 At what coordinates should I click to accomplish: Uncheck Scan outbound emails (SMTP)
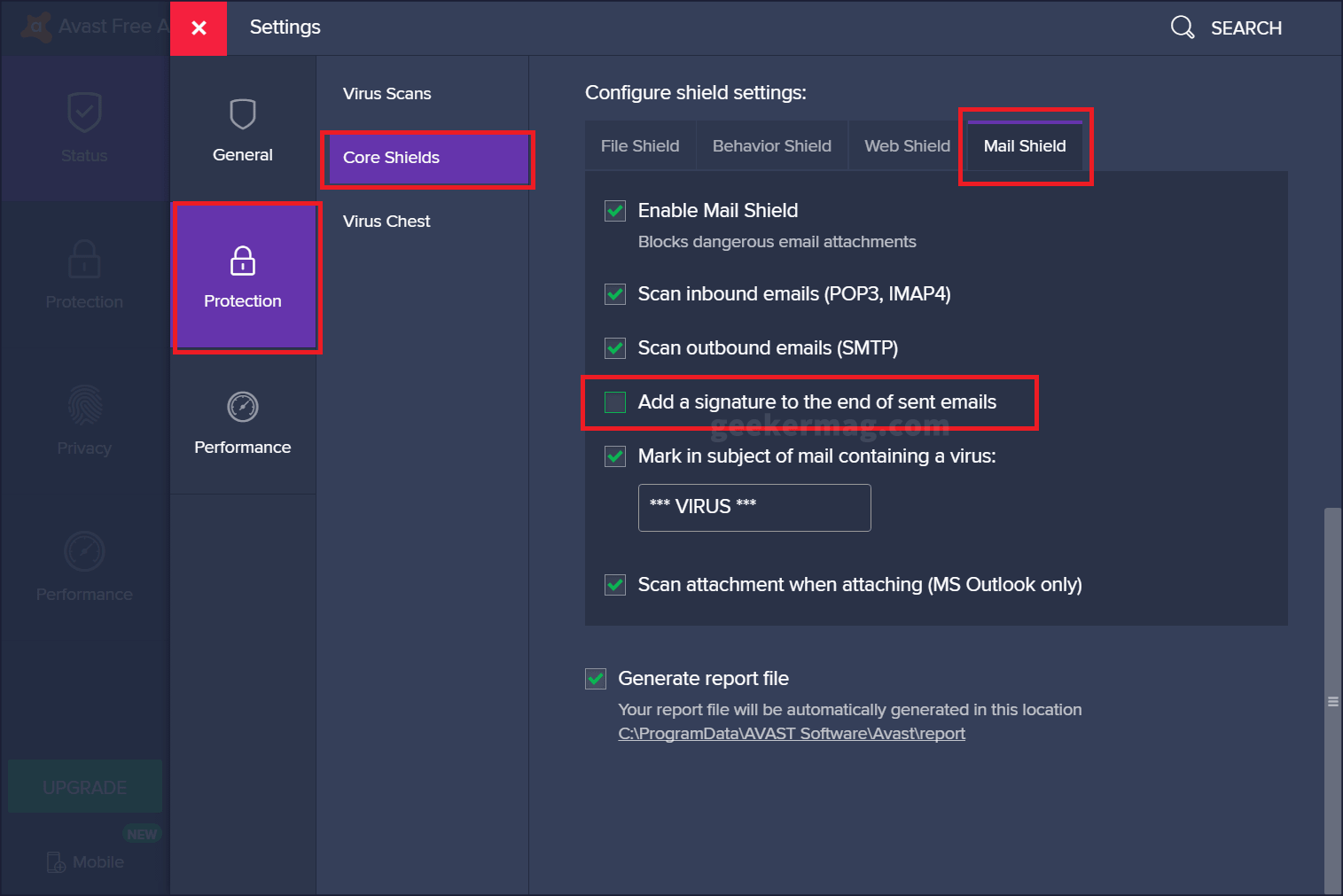click(x=614, y=347)
